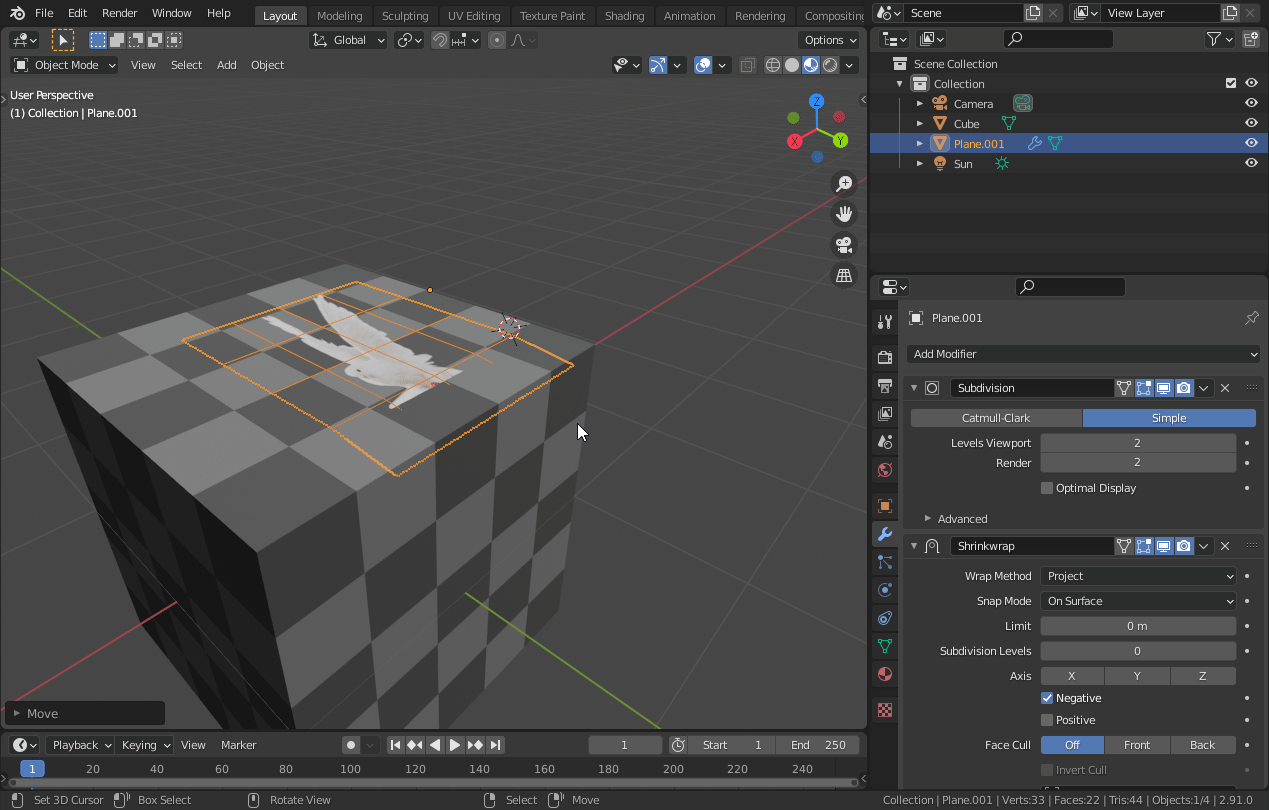Open the World properties tab
The height and width of the screenshot is (810, 1269).
coord(884,470)
